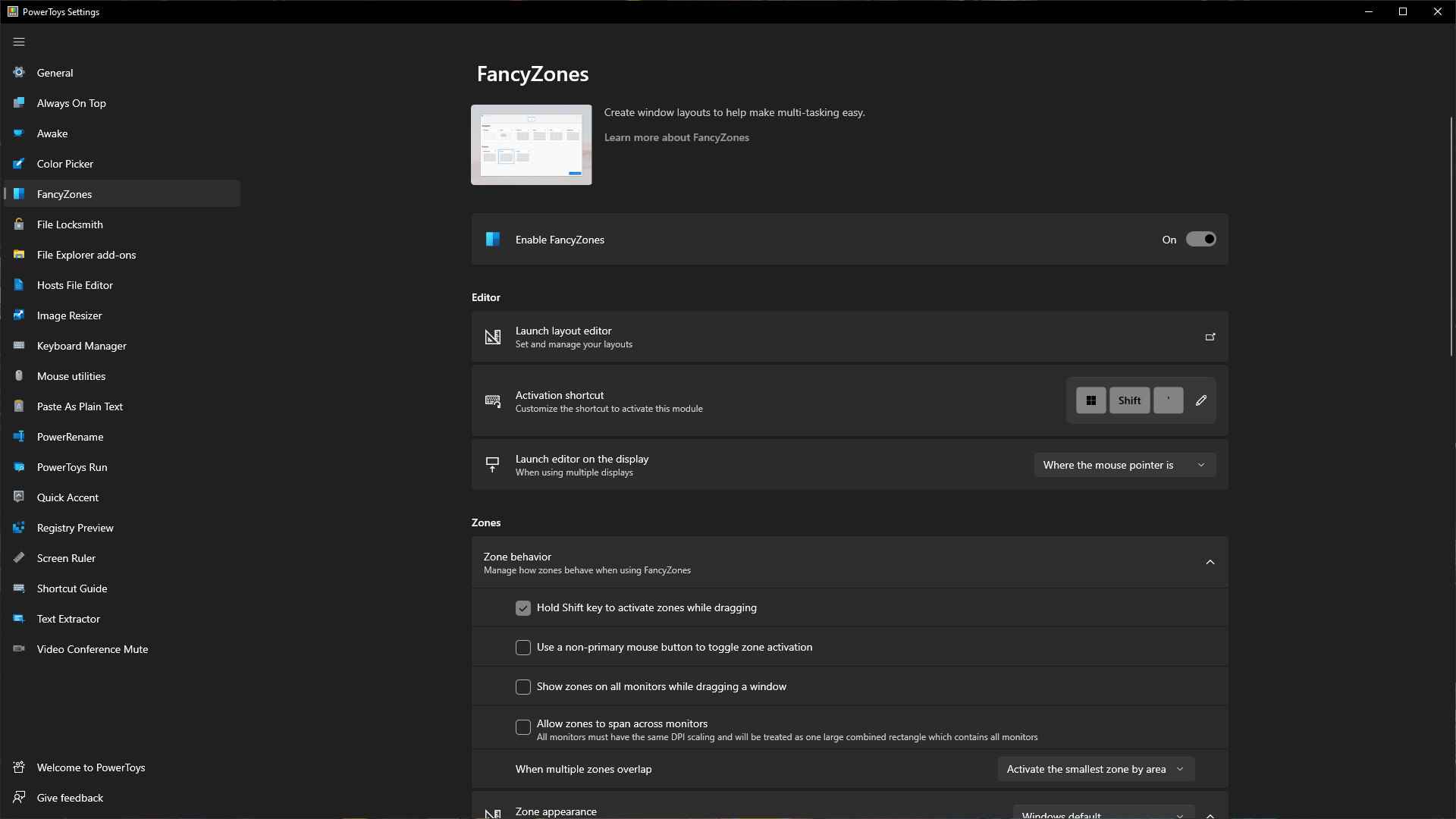Select Keyboard Manager in the sidebar

click(x=122, y=346)
